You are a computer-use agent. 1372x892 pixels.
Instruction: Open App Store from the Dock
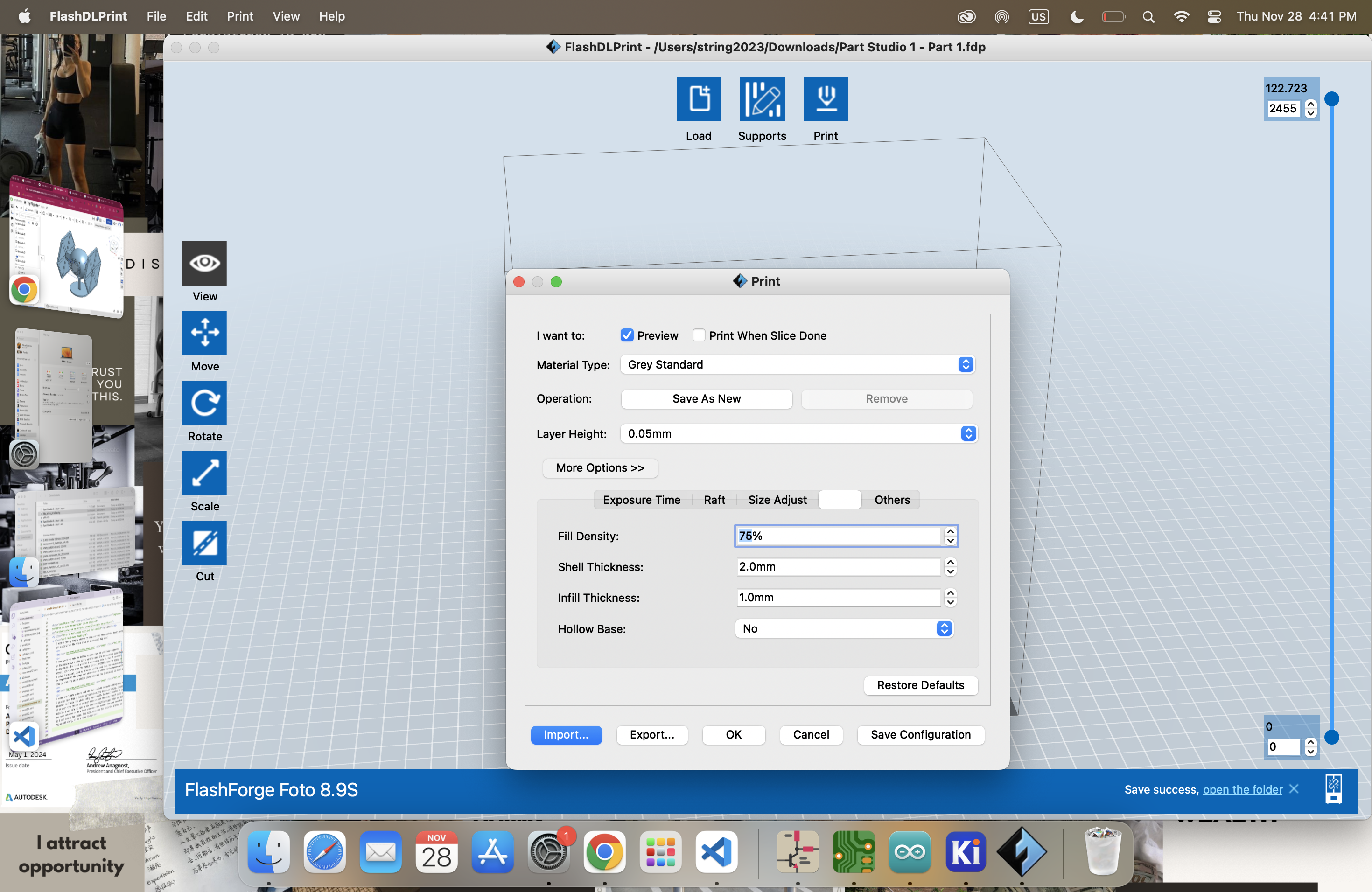(x=492, y=852)
